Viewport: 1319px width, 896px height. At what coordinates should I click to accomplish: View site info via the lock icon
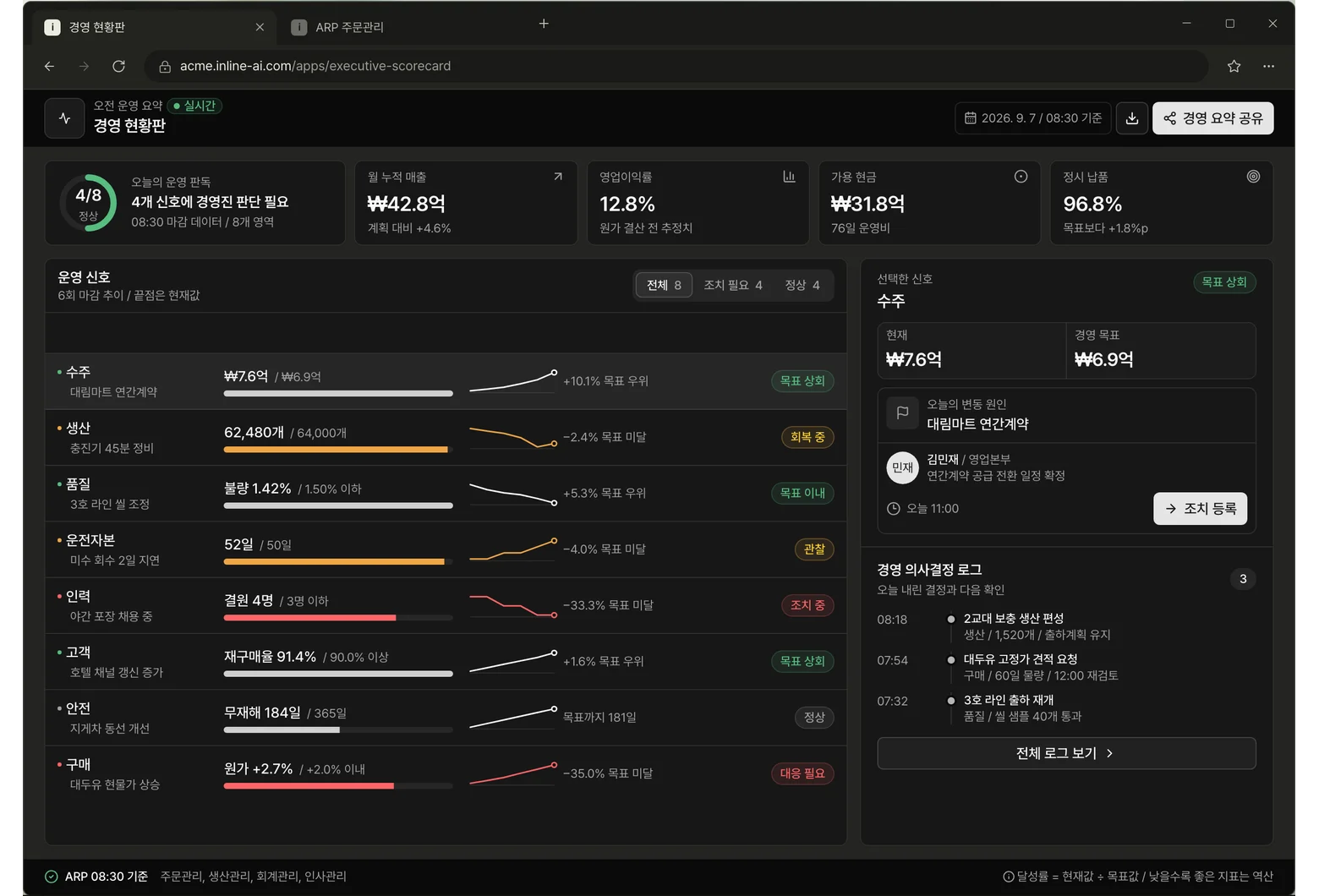[165, 66]
